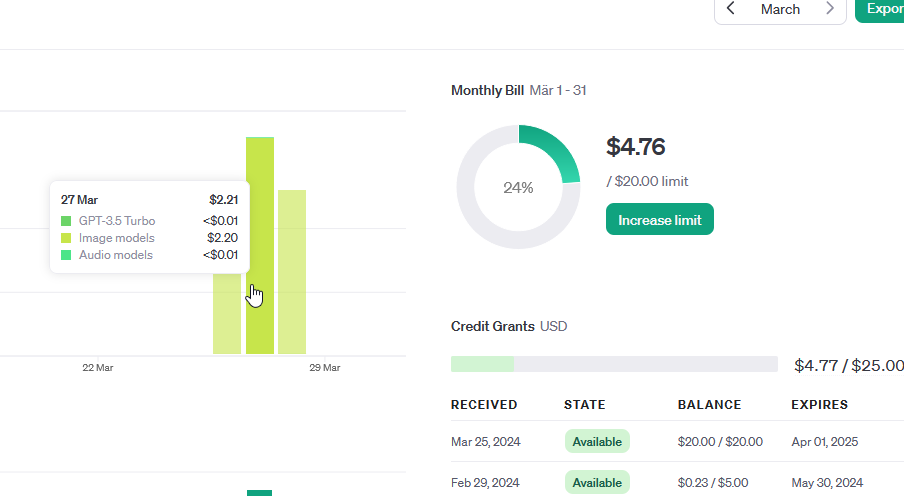Go to next month using right arrow
904x496 pixels.
coord(829,9)
